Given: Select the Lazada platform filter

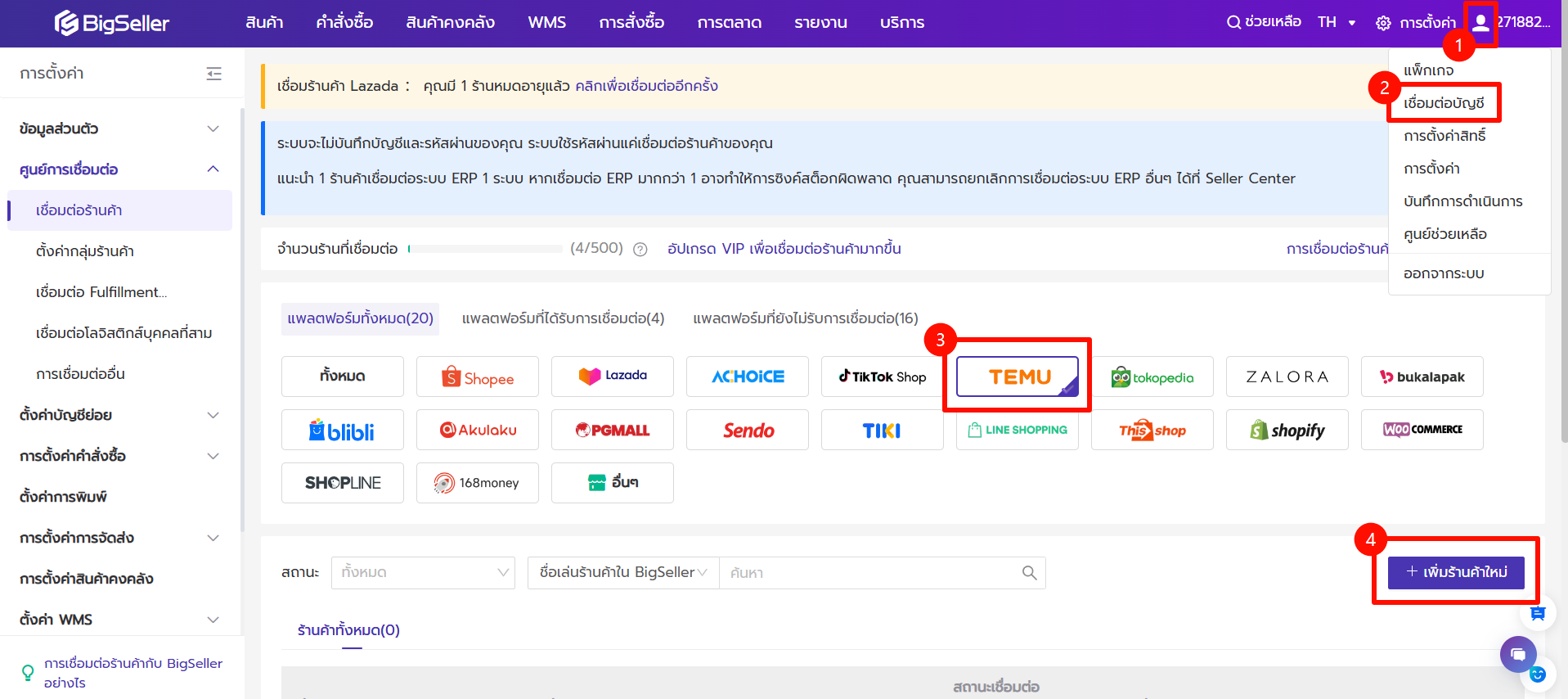Looking at the screenshot, I should (x=613, y=377).
